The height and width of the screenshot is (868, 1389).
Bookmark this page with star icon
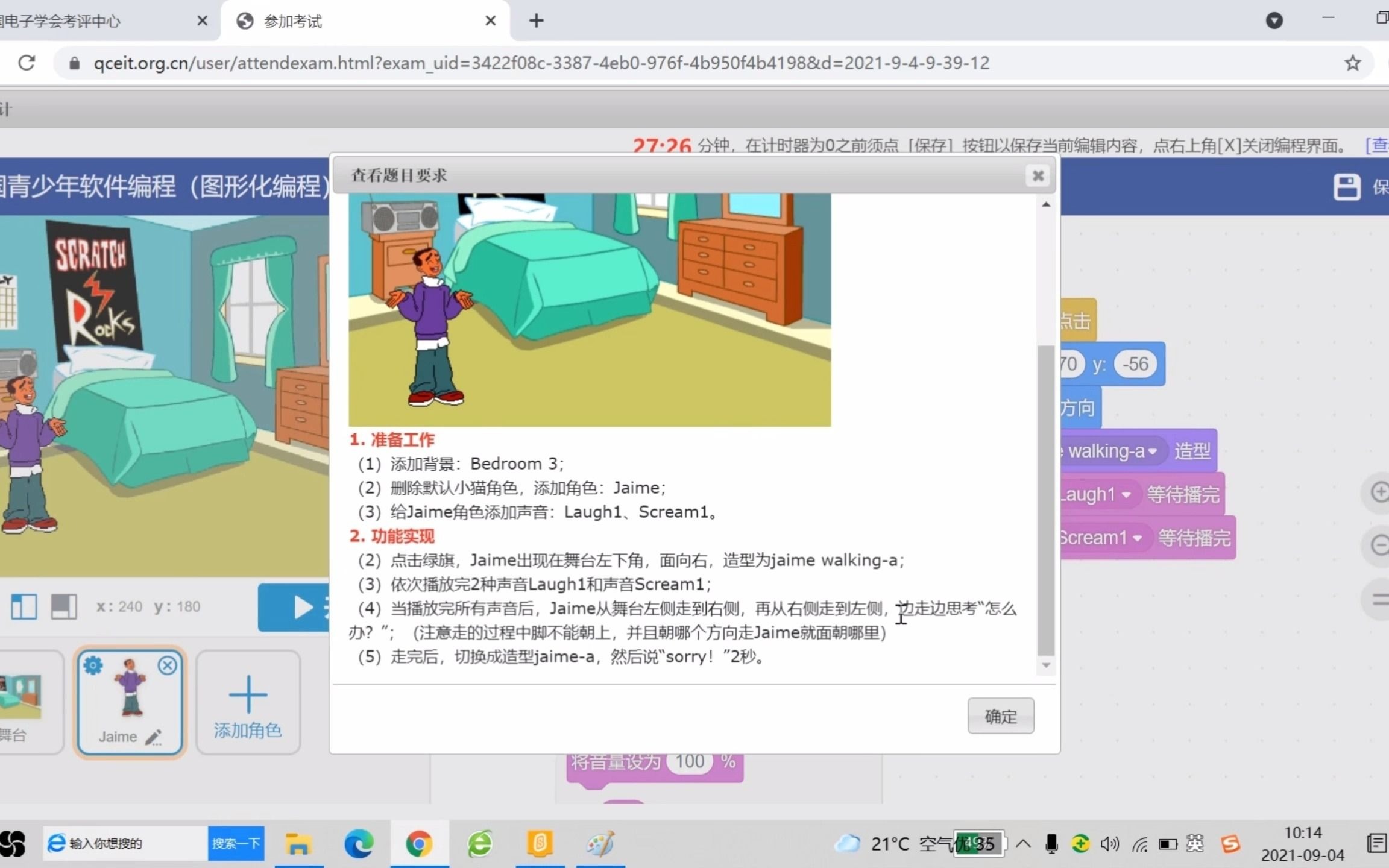(1352, 63)
